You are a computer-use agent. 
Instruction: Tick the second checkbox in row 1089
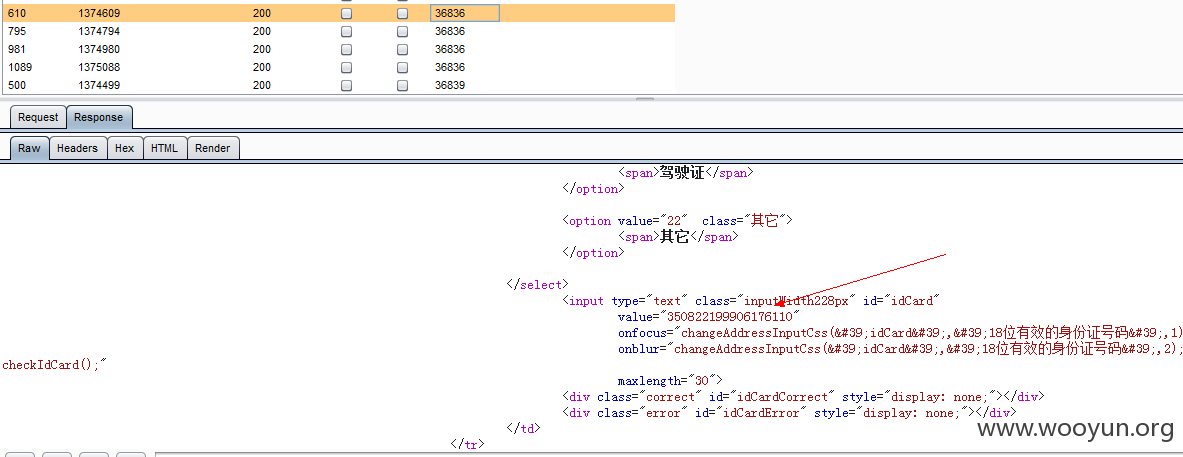click(402, 68)
